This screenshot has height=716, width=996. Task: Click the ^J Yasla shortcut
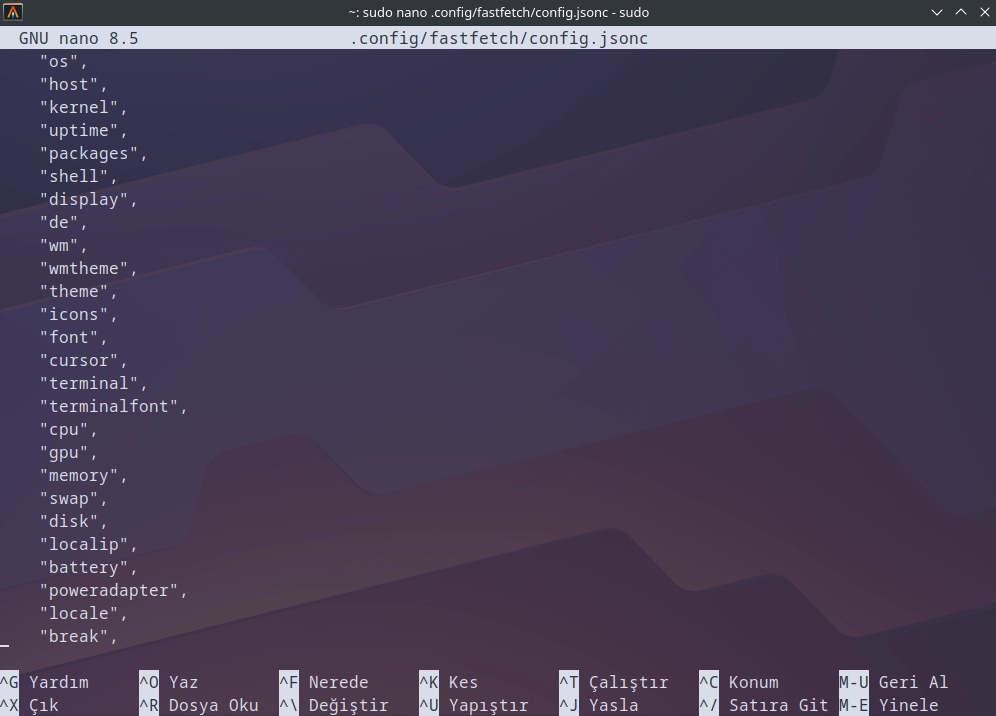click(x=599, y=705)
